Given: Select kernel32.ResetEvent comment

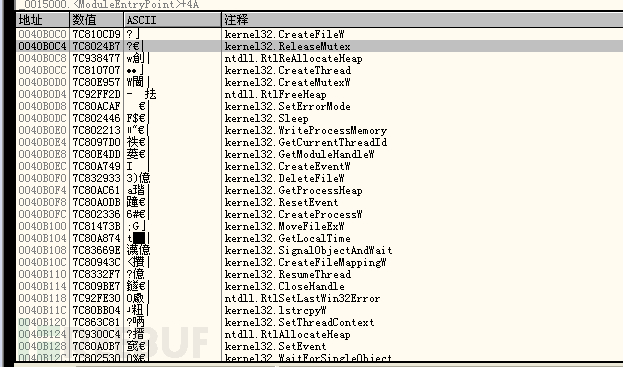Looking at the screenshot, I should click(282, 202).
